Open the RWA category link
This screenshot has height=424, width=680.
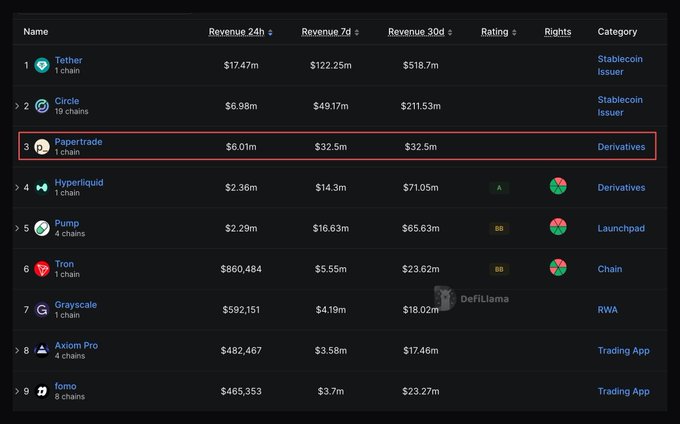tap(608, 310)
